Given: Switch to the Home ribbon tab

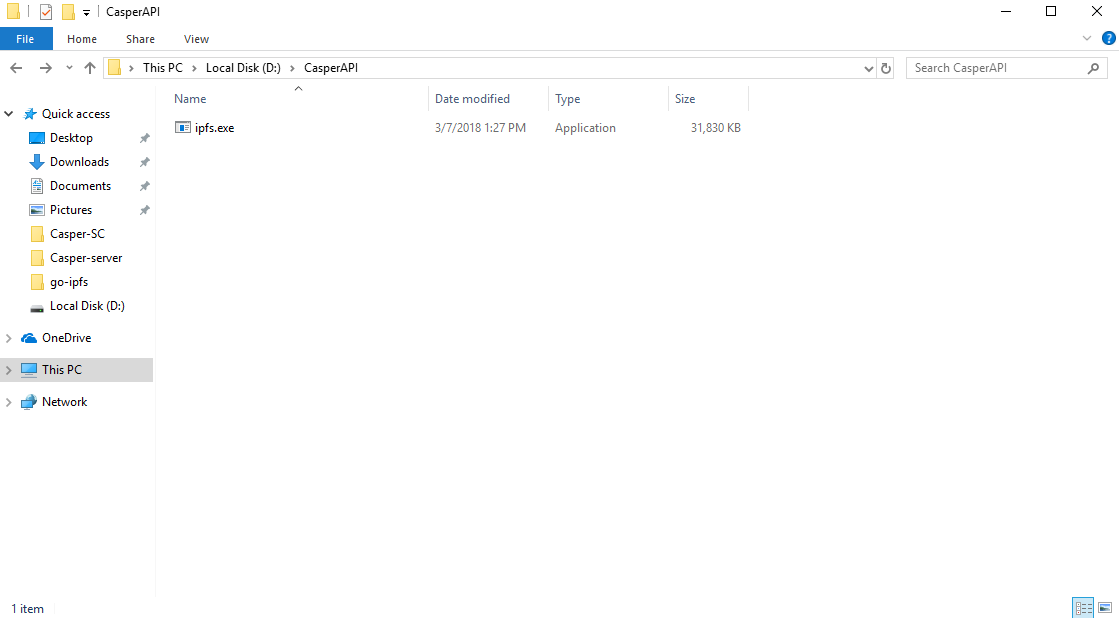Looking at the screenshot, I should tap(82, 39).
